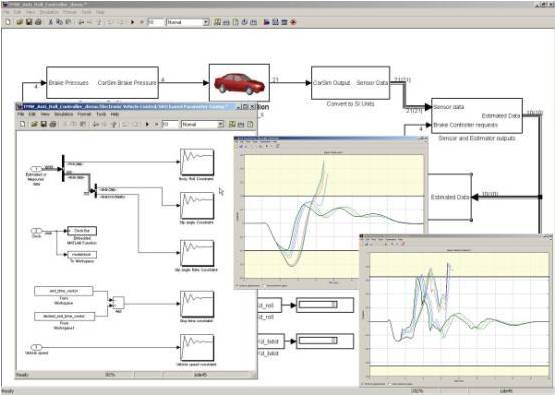
Task: Select the red car CarSim block
Action: tap(239, 83)
